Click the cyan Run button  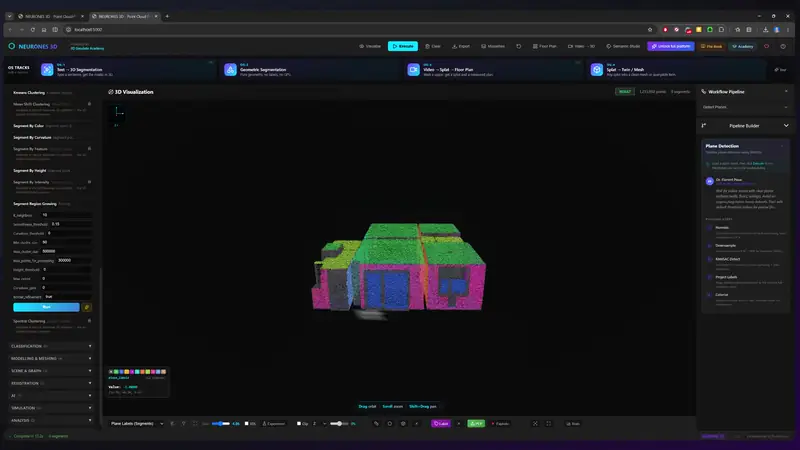coord(46,307)
